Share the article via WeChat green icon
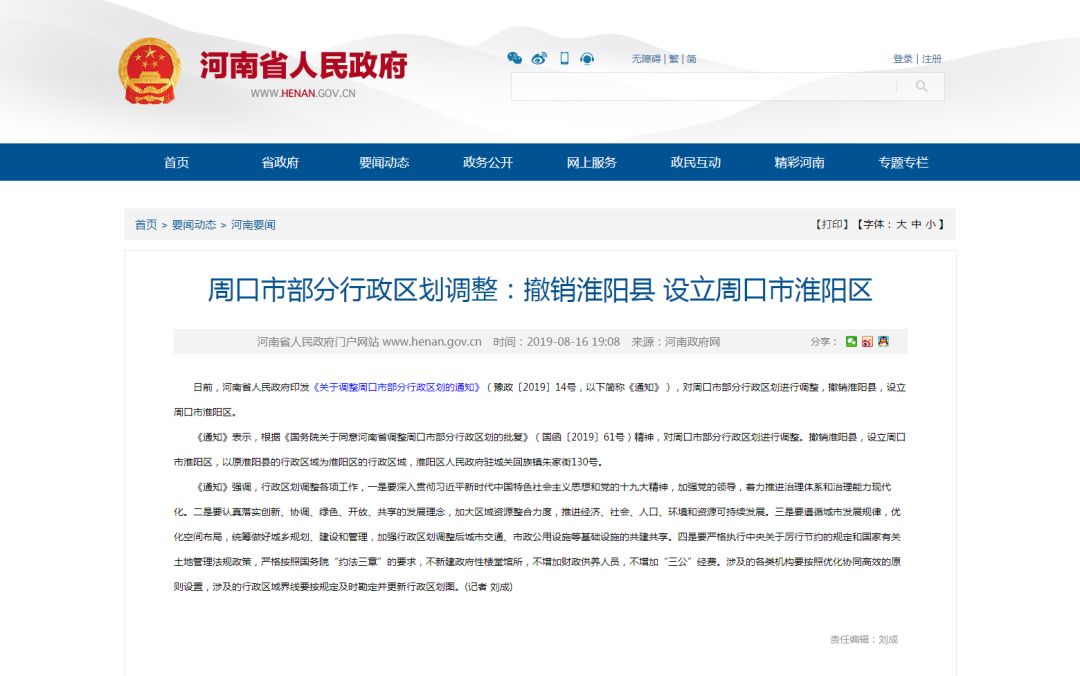The height and width of the screenshot is (676, 1080). tap(851, 341)
